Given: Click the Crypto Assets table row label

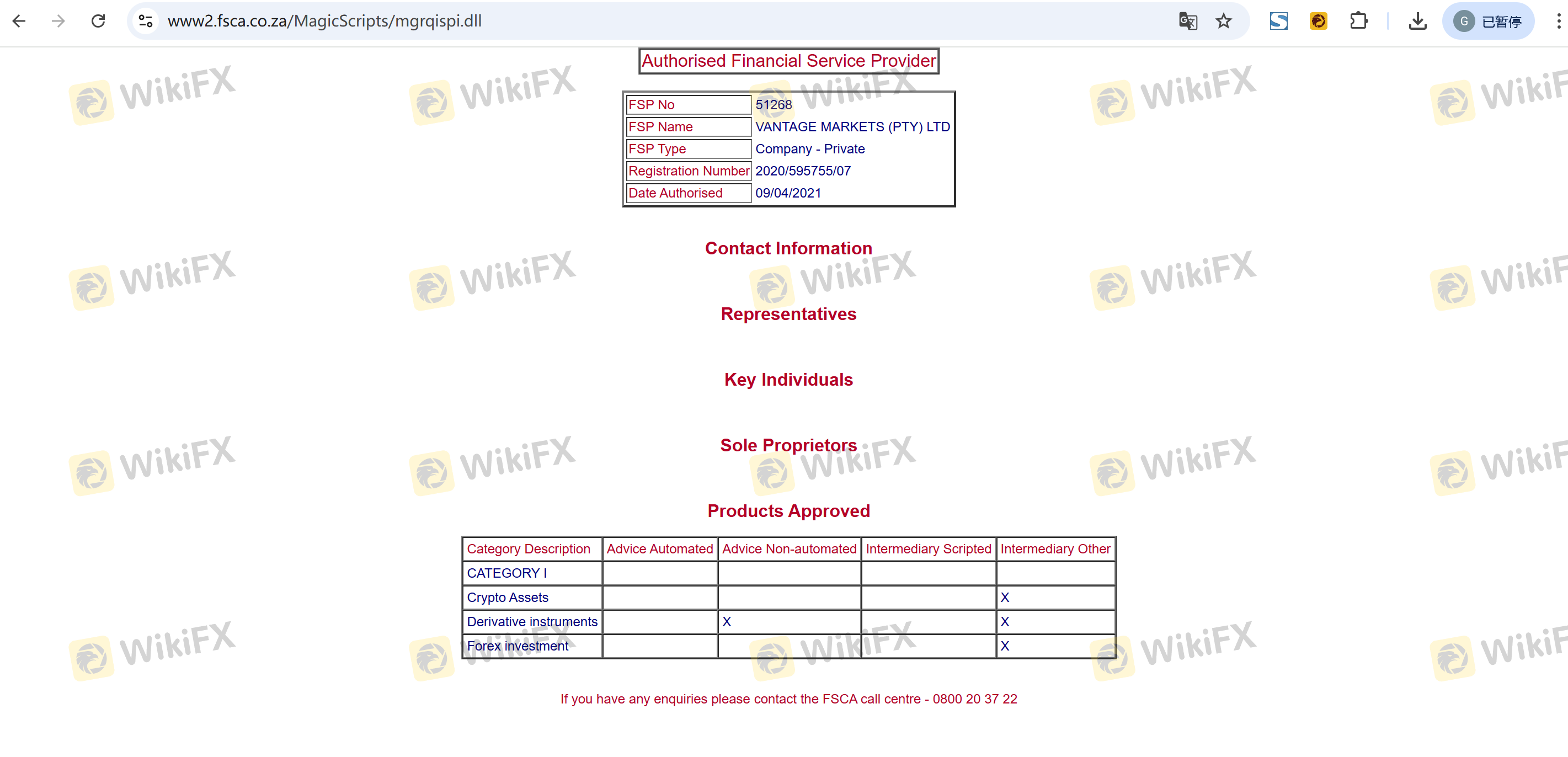Looking at the screenshot, I should point(507,598).
